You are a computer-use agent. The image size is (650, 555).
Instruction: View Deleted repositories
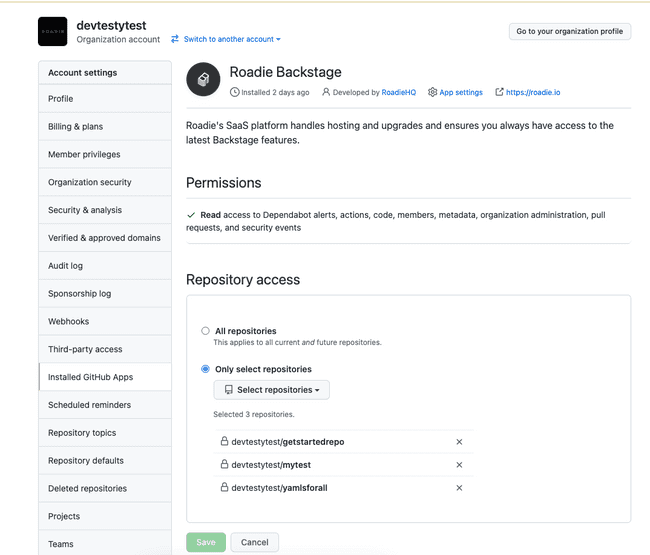click(105, 488)
